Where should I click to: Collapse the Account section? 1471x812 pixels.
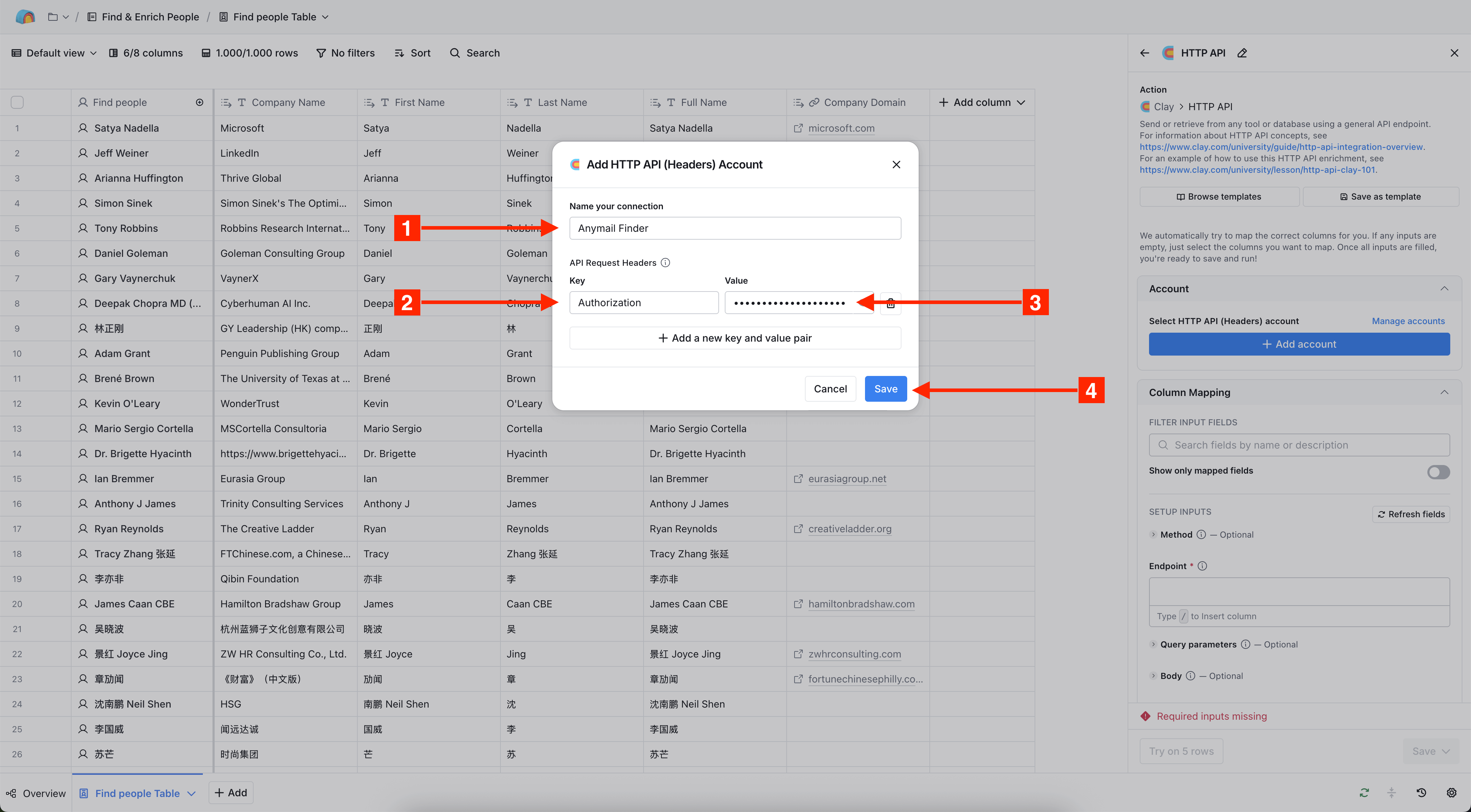coord(1443,289)
